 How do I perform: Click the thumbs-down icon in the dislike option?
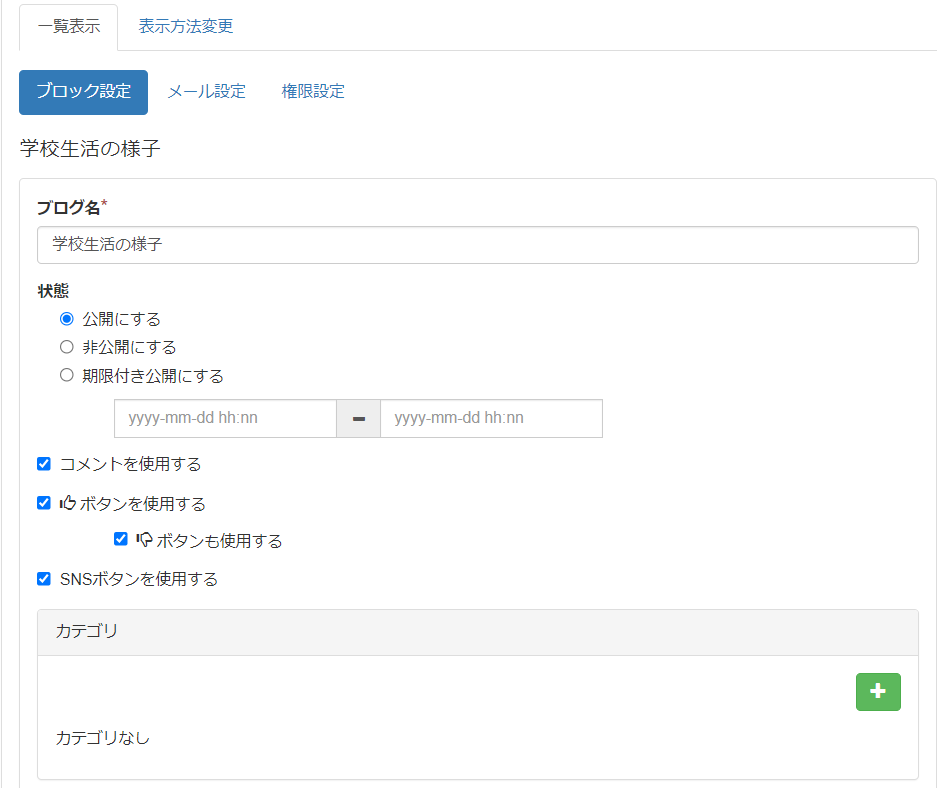[x=144, y=540]
